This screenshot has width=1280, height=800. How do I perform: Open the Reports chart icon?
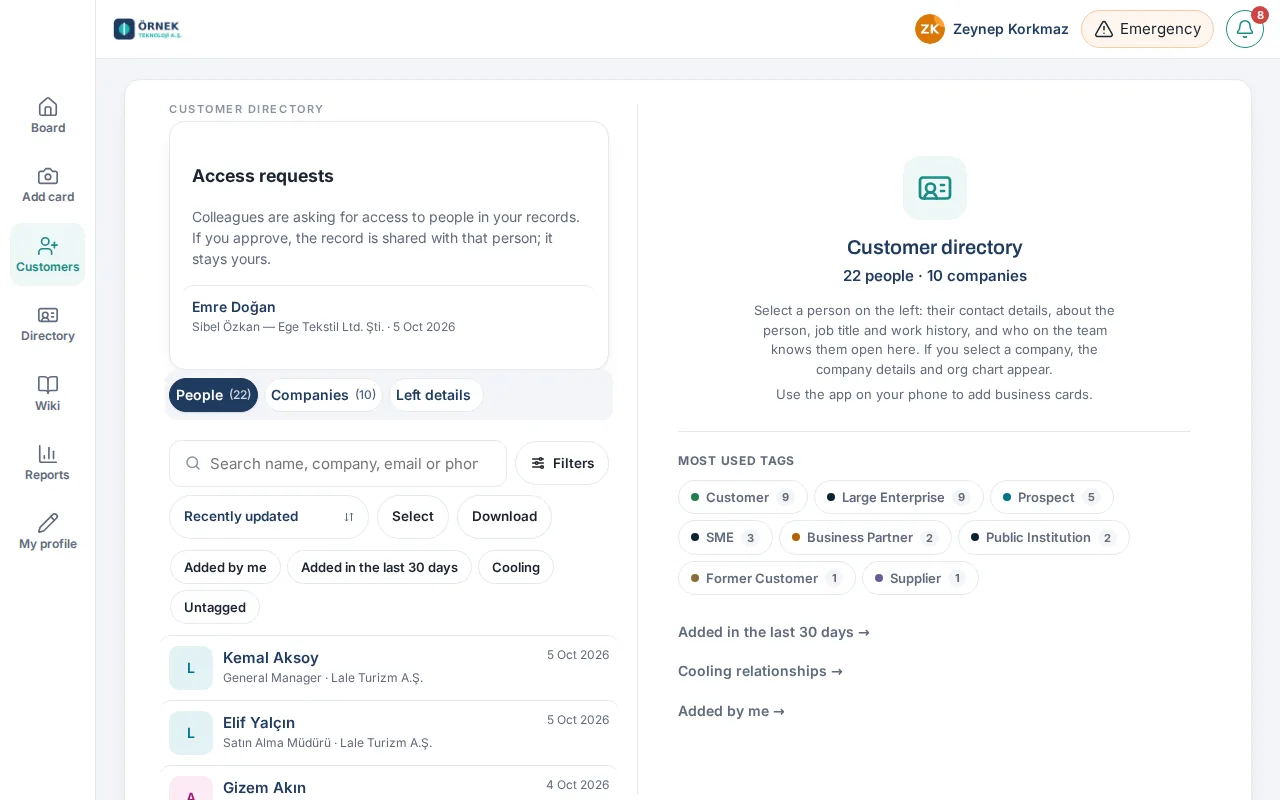pyautogui.click(x=48, y=454)
